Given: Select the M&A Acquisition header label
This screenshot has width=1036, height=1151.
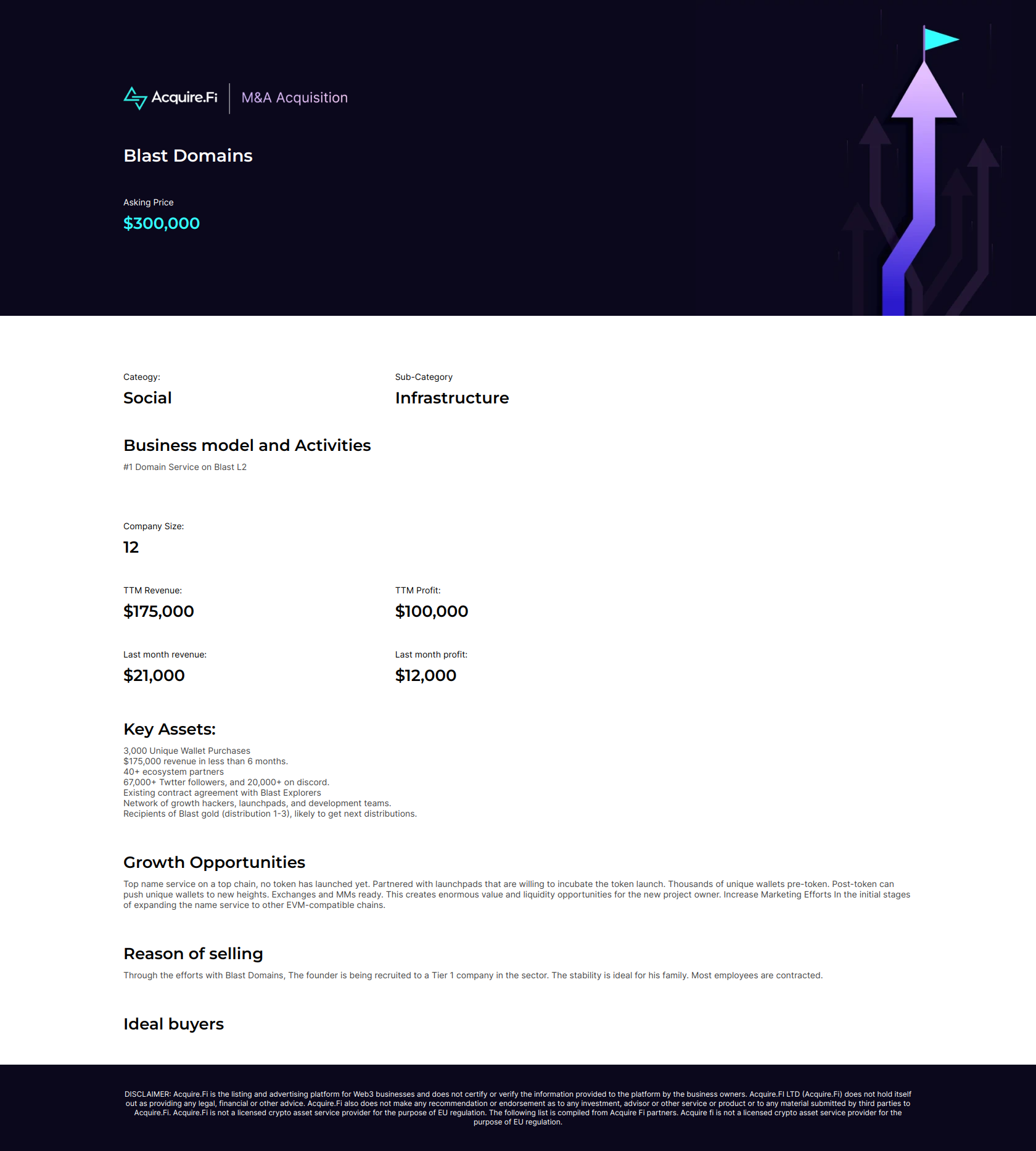Looking at the screenshot, I should coord(294,98).
